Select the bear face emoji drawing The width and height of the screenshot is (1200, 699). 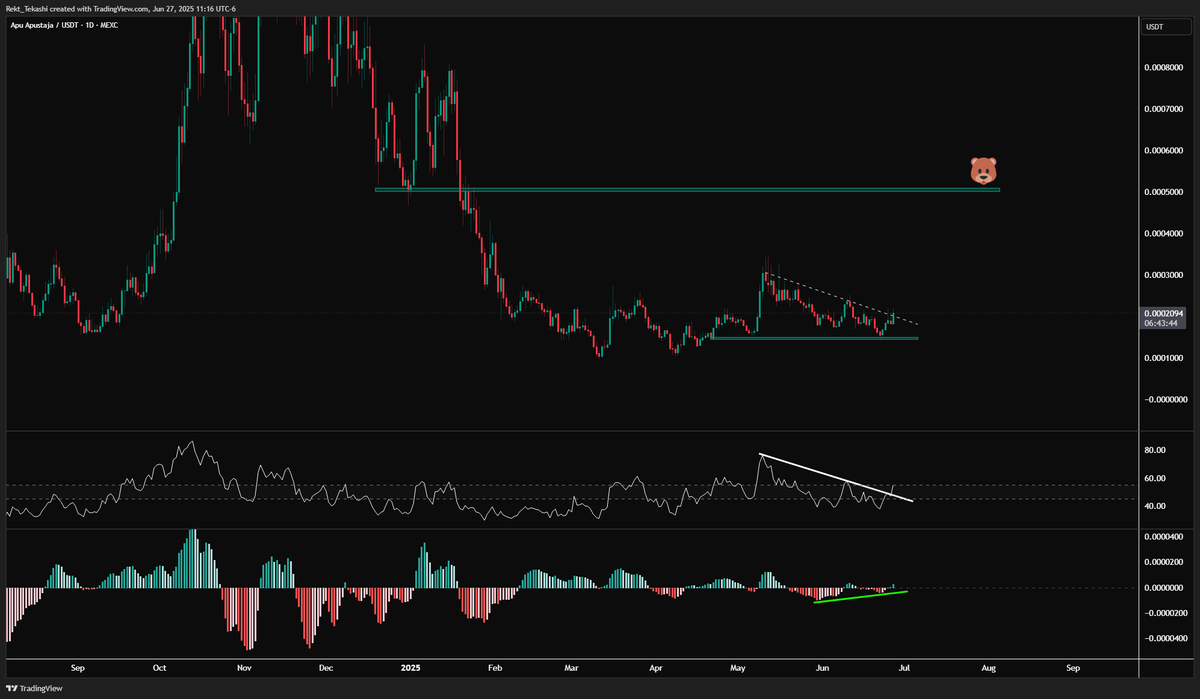click(x=985, y=170)
